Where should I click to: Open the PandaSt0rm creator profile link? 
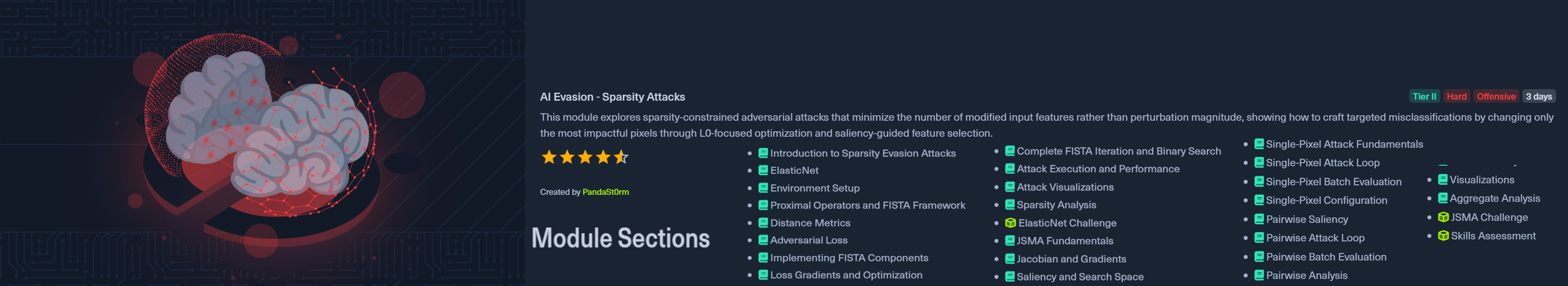(x=605, y=192)
